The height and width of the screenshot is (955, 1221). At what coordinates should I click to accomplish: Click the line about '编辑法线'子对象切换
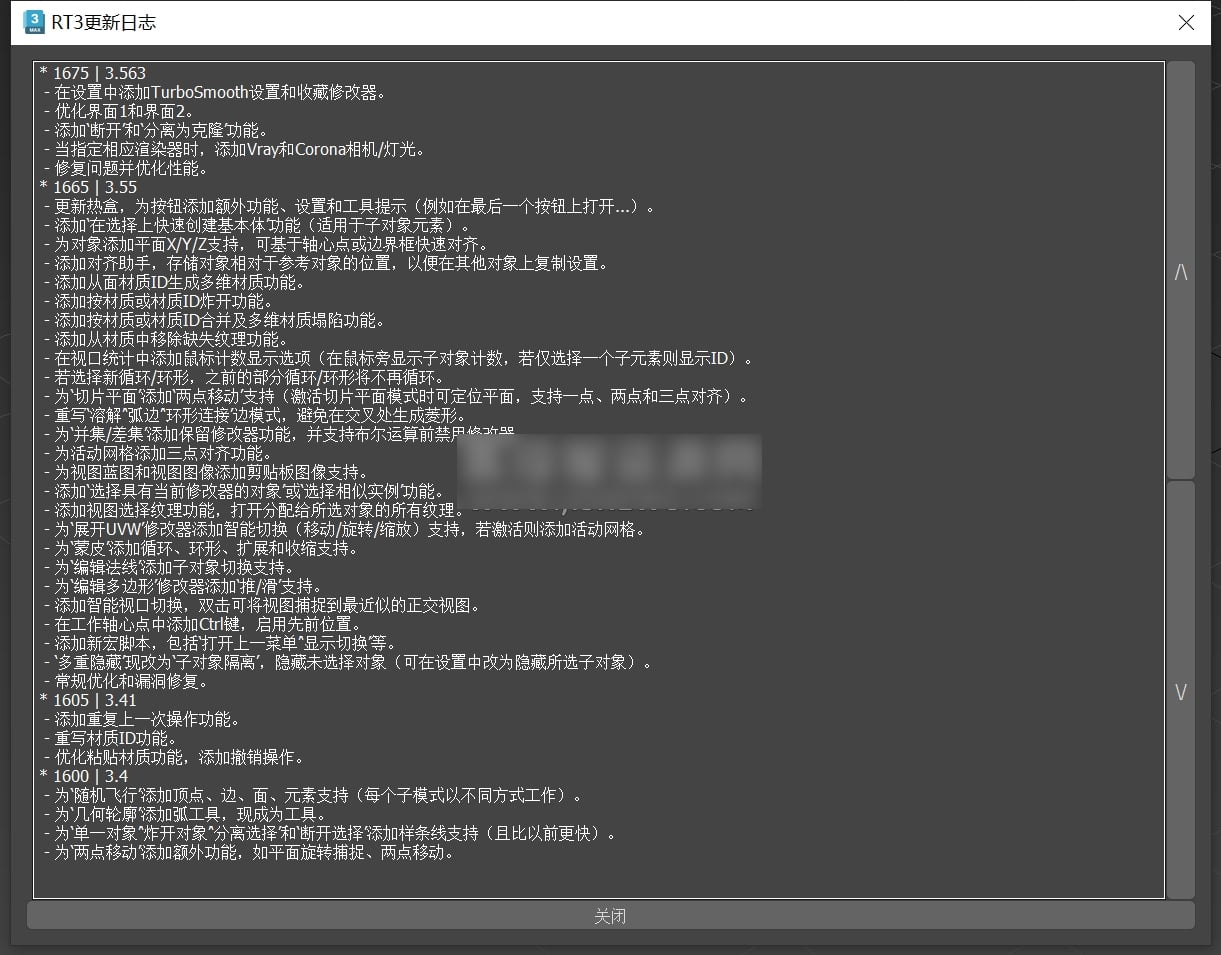point(169,567)
